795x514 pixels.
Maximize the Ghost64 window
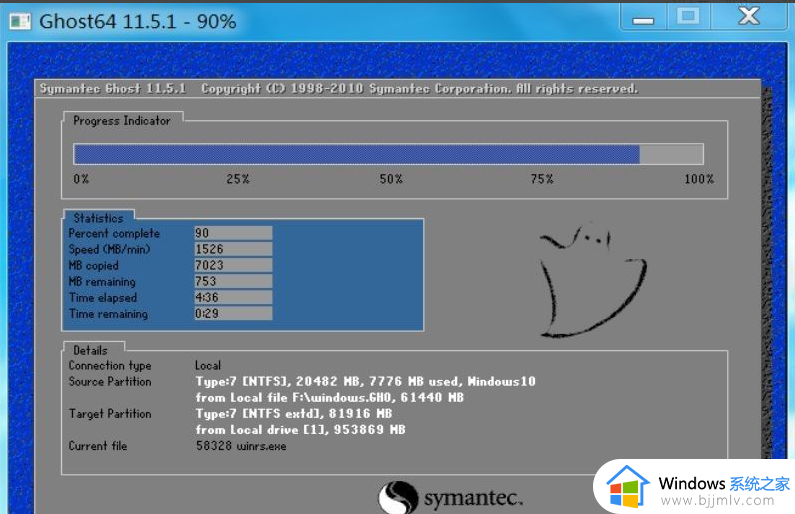[688, 16]
